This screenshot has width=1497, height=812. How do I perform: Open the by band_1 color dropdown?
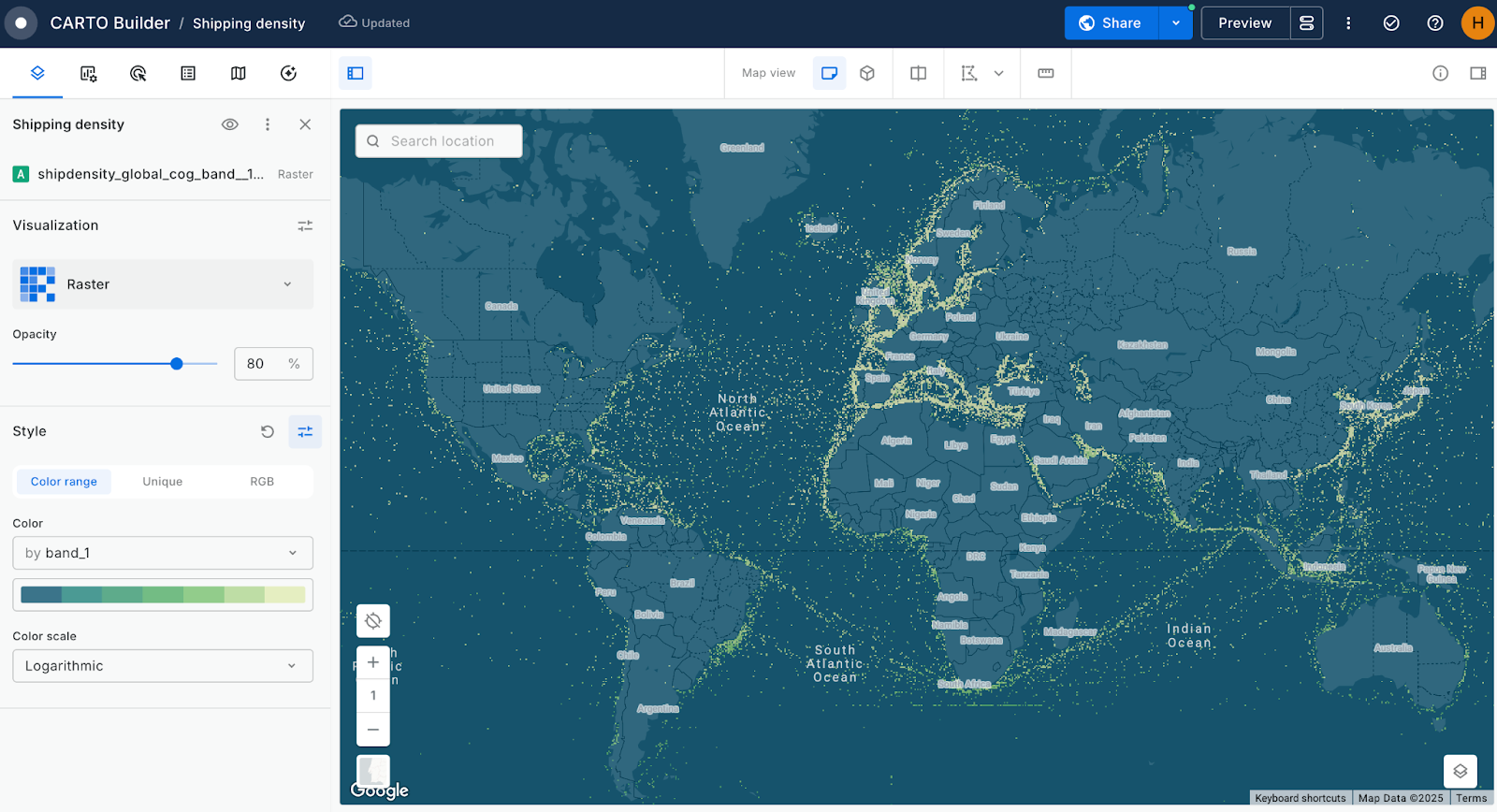tap(163, 553)
